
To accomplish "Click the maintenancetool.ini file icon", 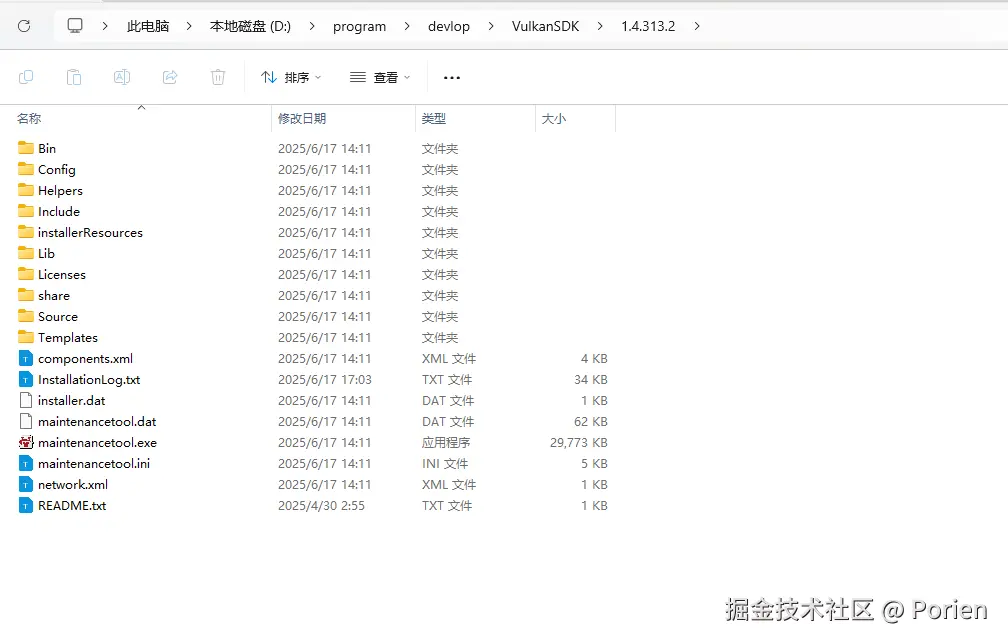I will click(x=26, y=464).
